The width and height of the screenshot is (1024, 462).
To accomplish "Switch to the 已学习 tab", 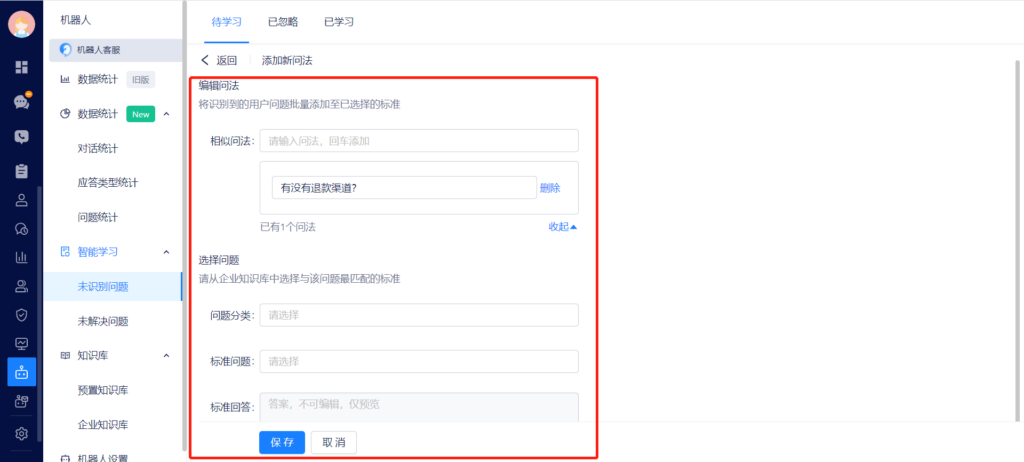I will (x=339, y=22).
